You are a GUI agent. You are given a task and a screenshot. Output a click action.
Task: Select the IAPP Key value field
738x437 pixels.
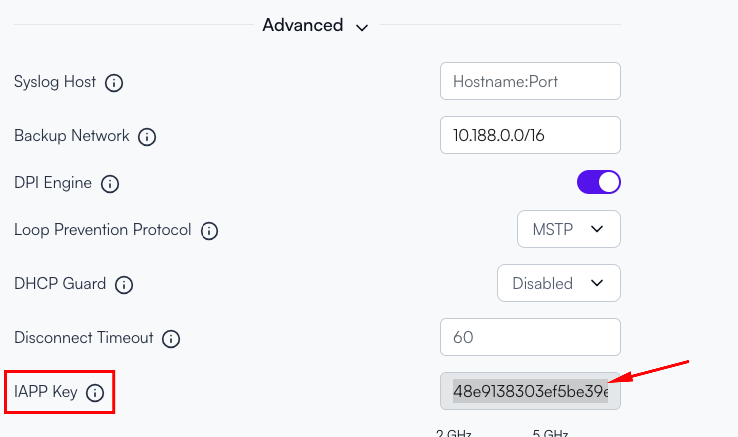coord(530,391)
